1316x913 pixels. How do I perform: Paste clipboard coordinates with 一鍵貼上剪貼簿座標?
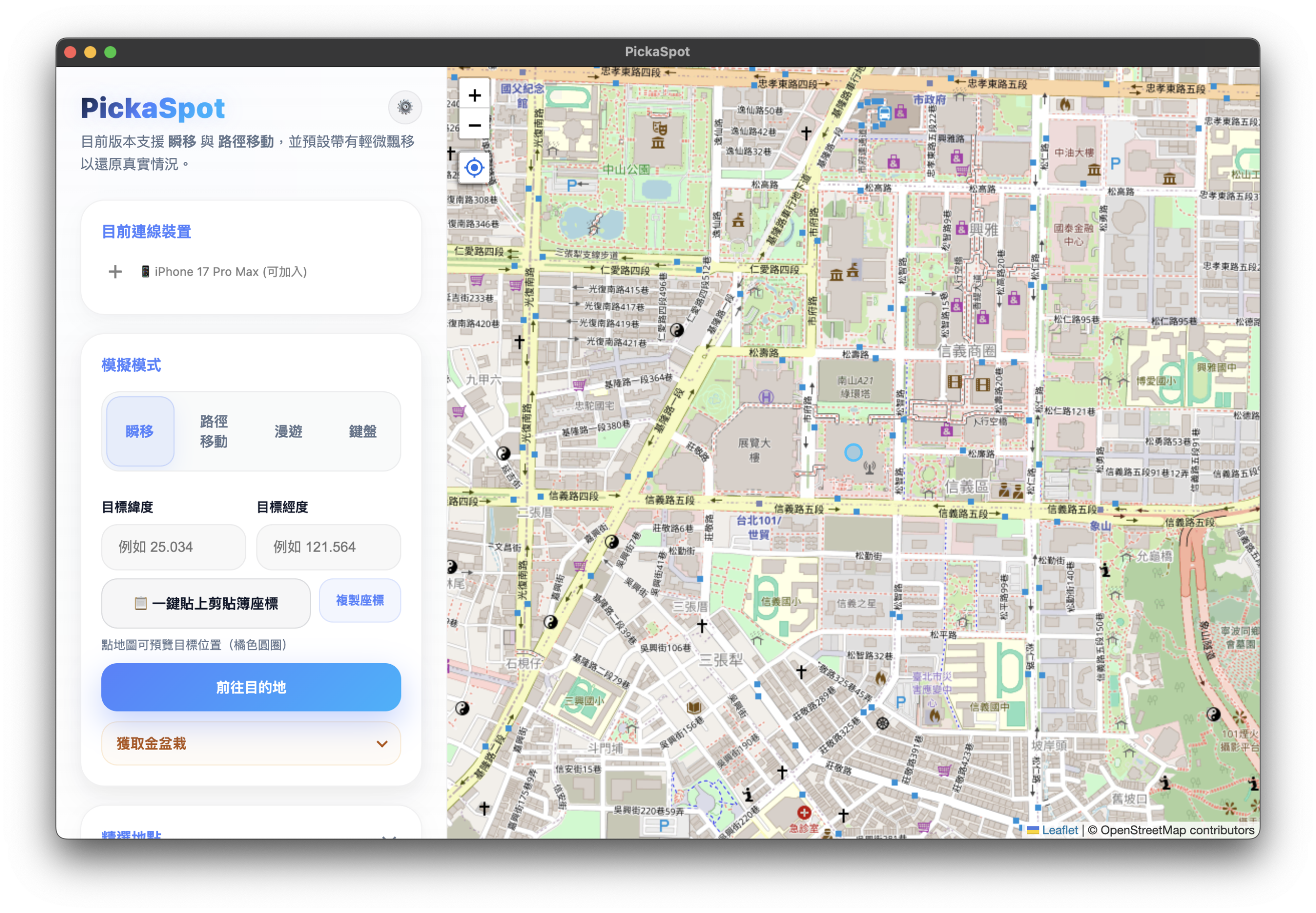pyautogui.click(x=206, y=603)
